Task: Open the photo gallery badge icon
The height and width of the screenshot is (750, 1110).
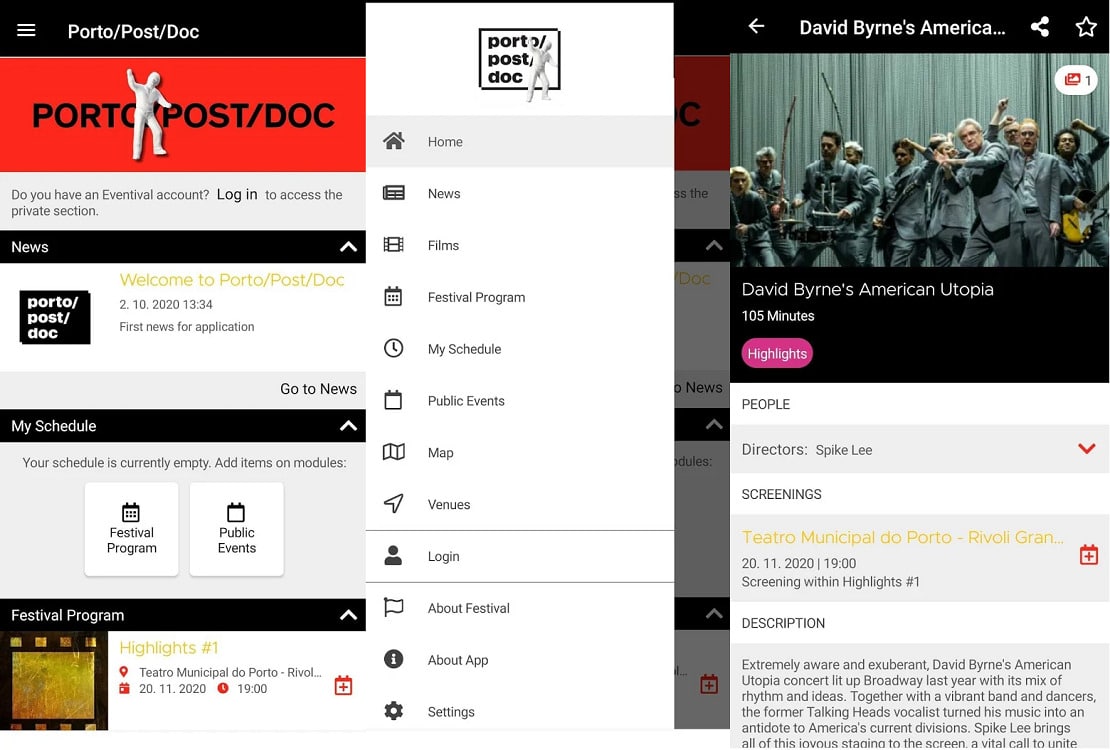Action: (x=1076, y=80)
